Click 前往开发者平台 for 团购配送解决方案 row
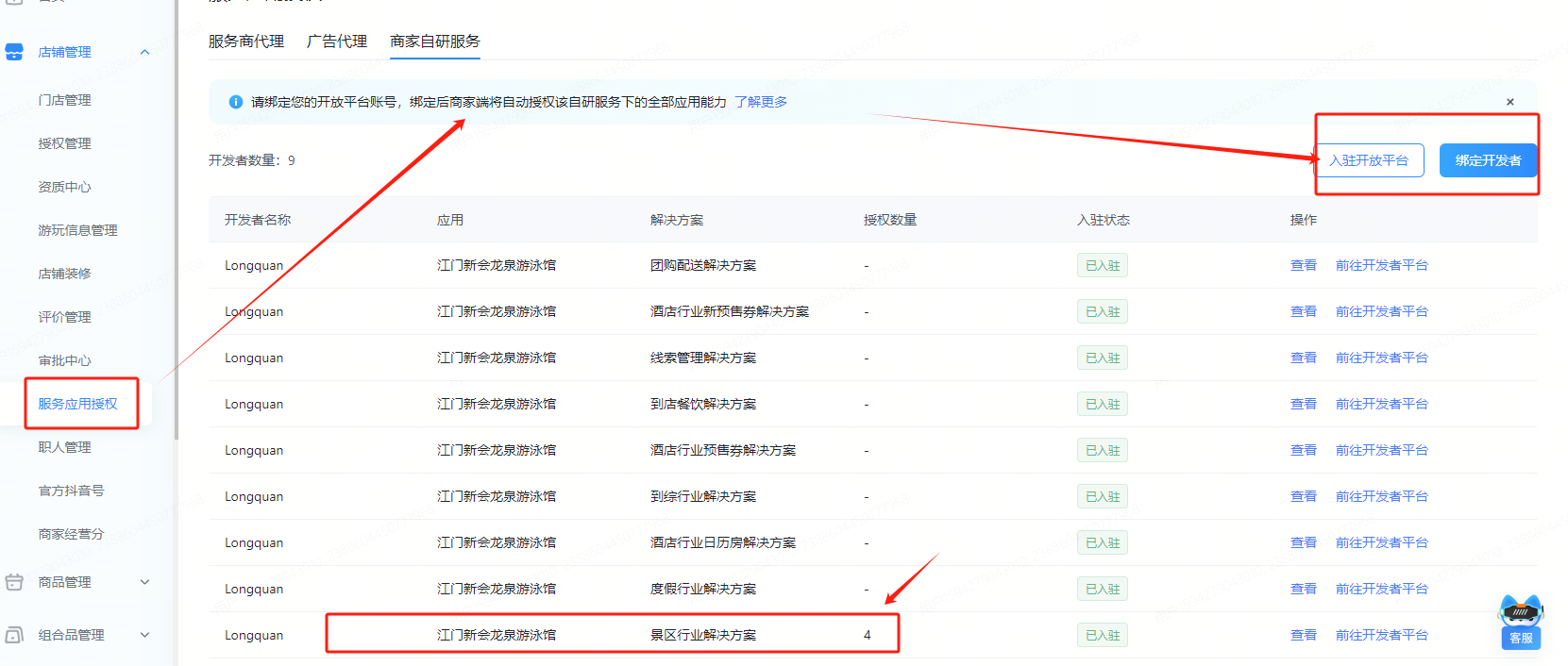This screenshot has height=666, width=1568. click(1381, 265)
